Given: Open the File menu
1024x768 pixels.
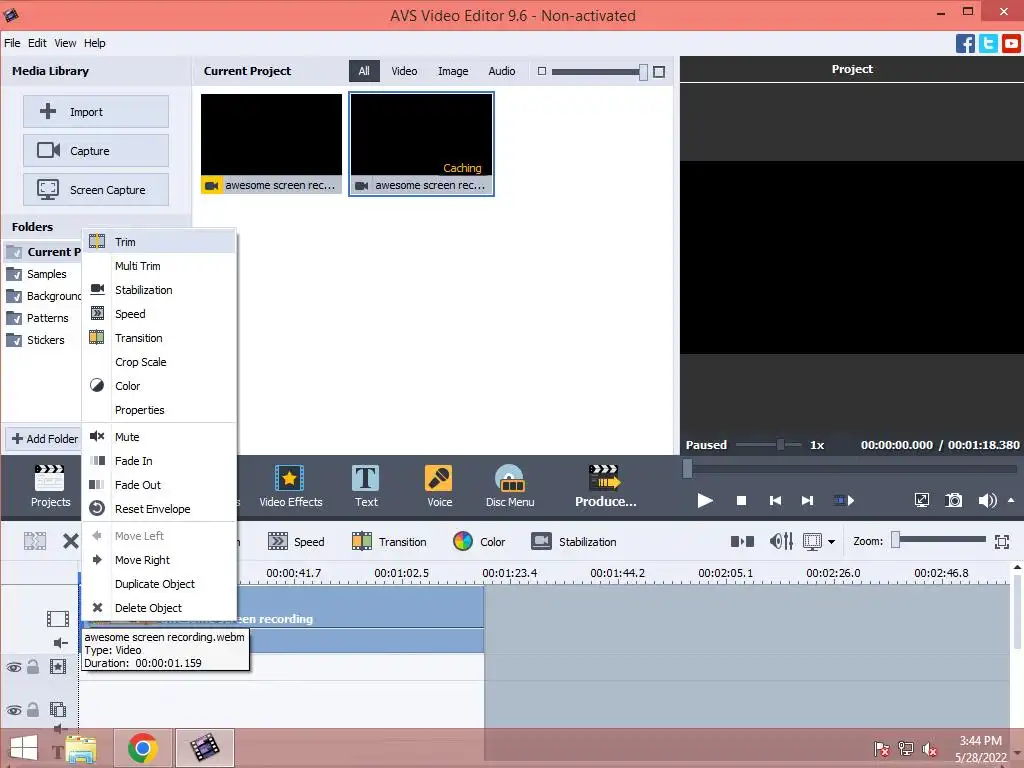Looking at the screenshot, I should coord(12,43).
